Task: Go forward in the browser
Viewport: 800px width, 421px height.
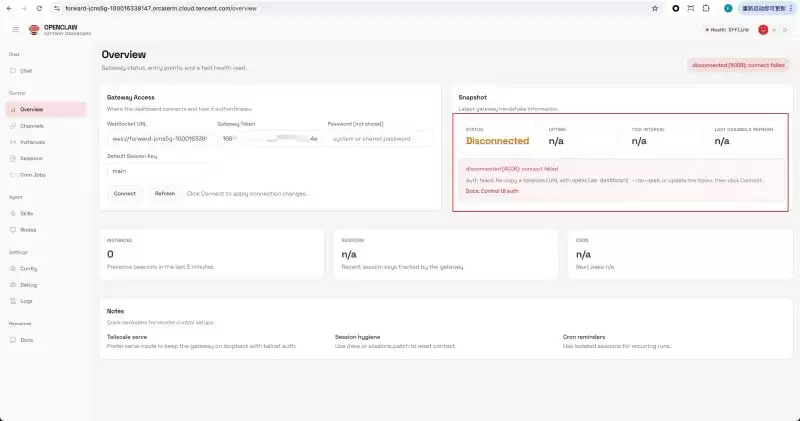Action: (24, 9)
